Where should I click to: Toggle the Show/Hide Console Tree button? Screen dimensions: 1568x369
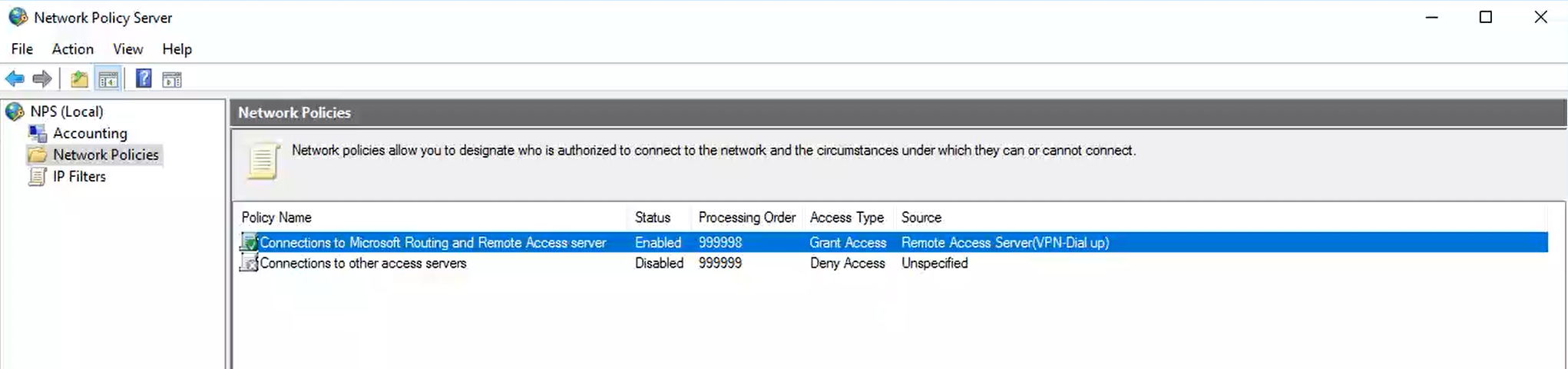[x=108, y=78]
